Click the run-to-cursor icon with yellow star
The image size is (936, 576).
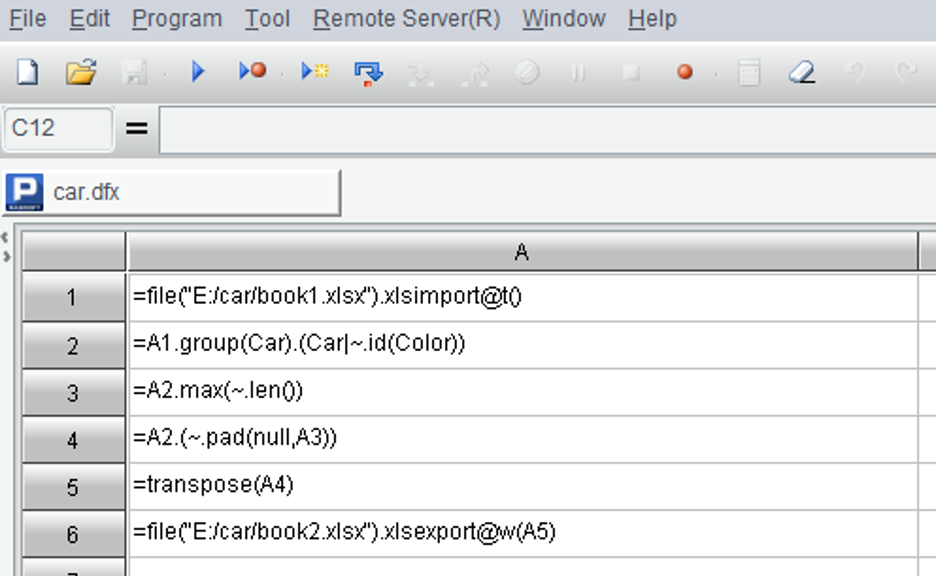pyautogui.click(x=315, y=72)
